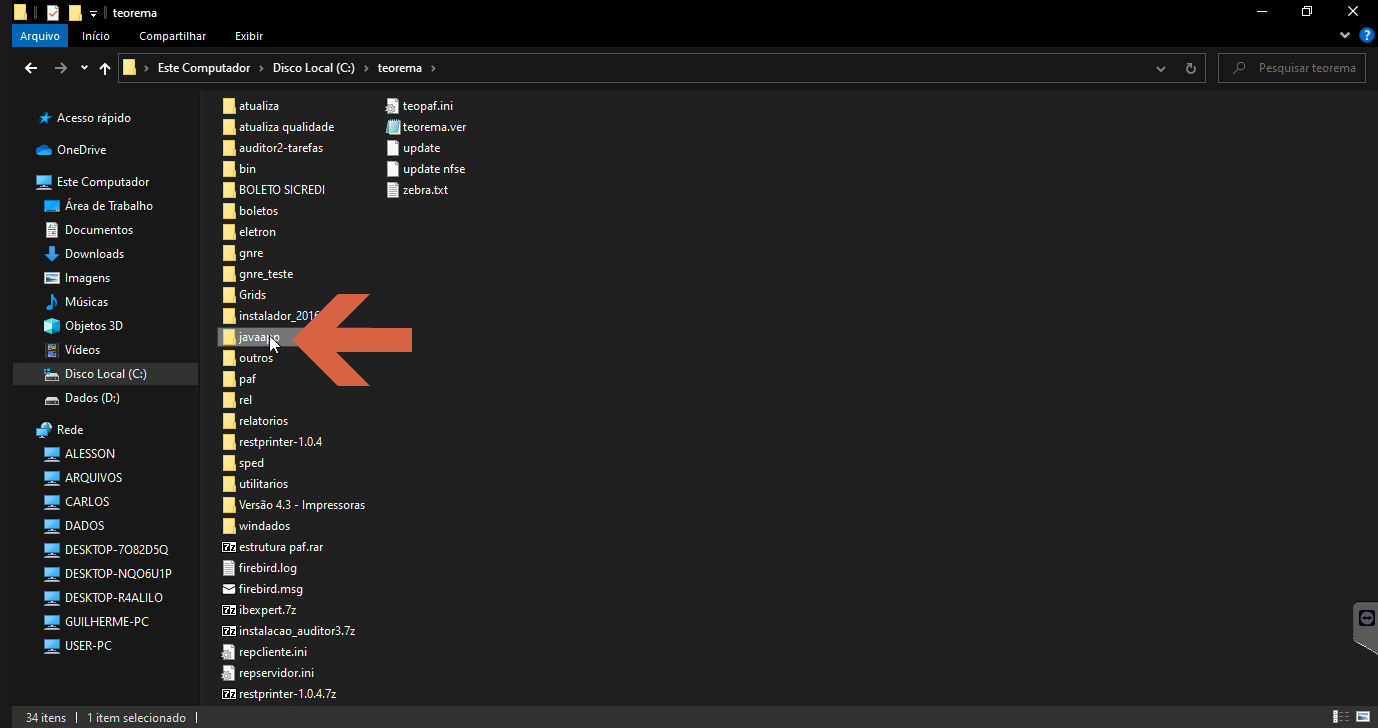Select Dados (D:) drive in sidebar
1378x728 pixels.
92,398
